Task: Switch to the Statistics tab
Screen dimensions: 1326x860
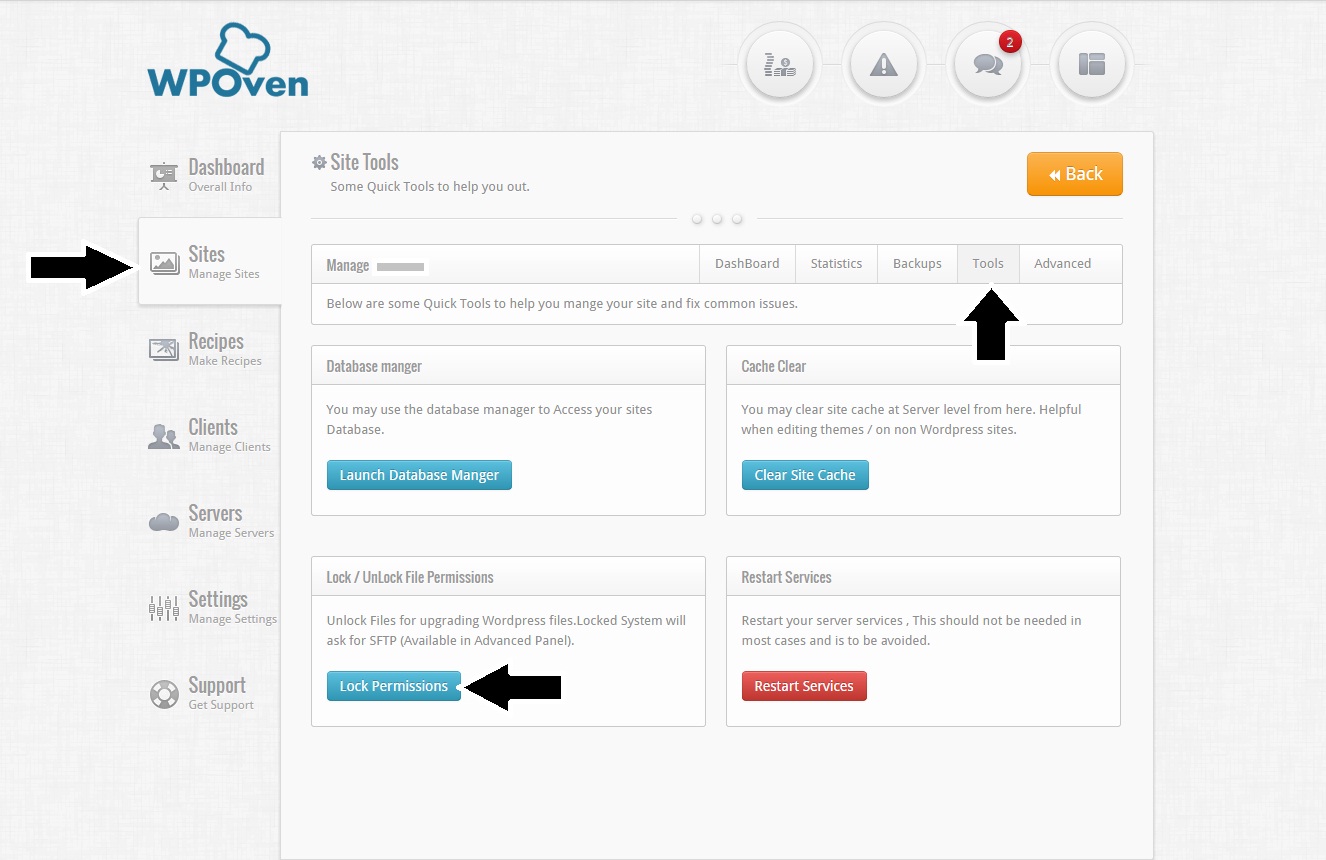Action: click(x=836, y=264)
